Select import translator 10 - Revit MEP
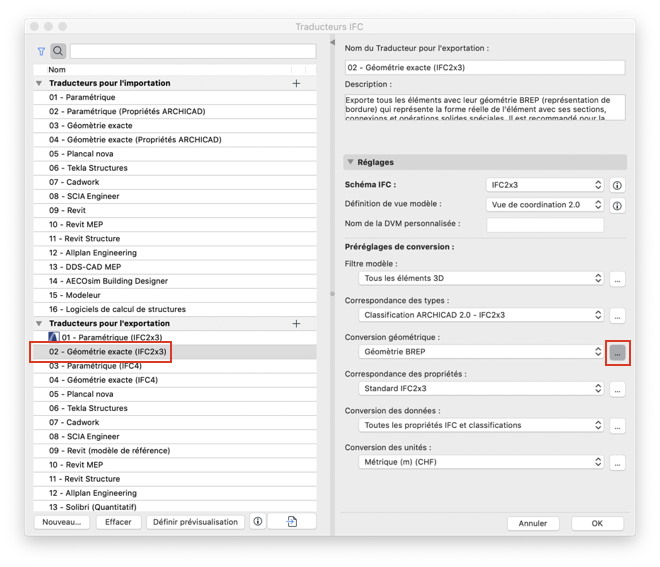Viewport: 660px width, 567px height. [x=175, y=225]
